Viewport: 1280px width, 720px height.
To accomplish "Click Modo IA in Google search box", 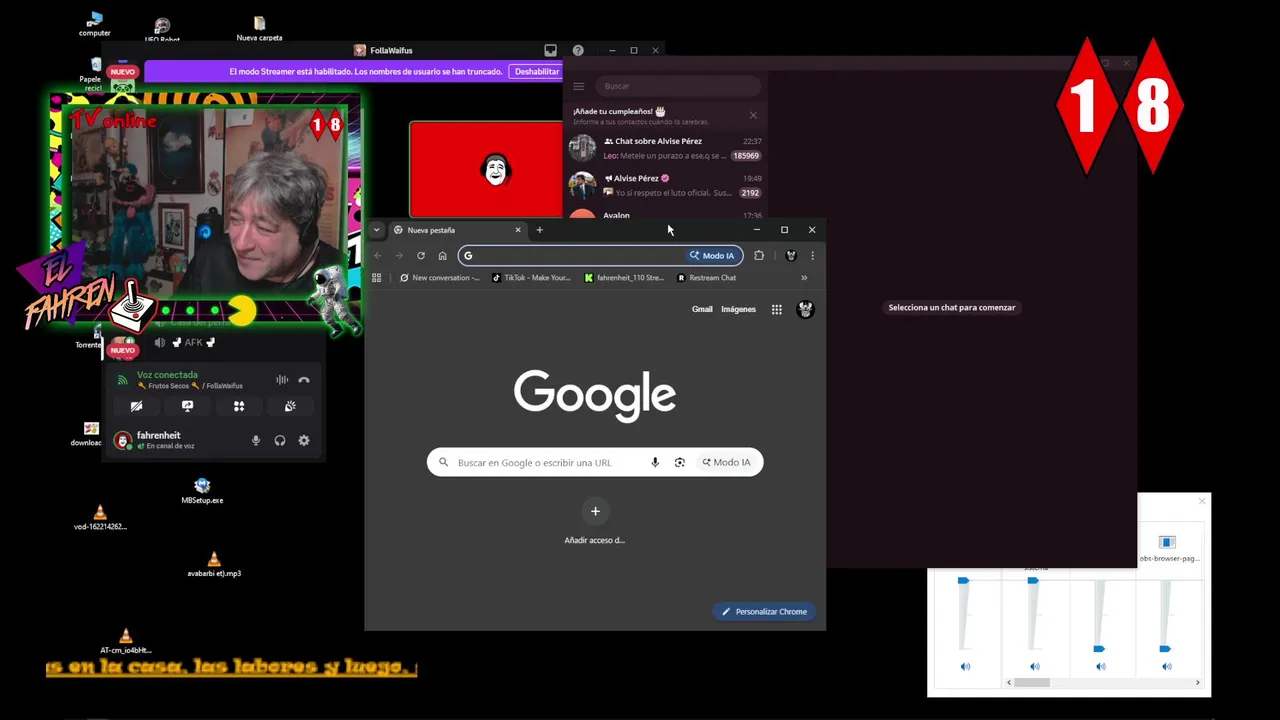I will coord(726,462).
